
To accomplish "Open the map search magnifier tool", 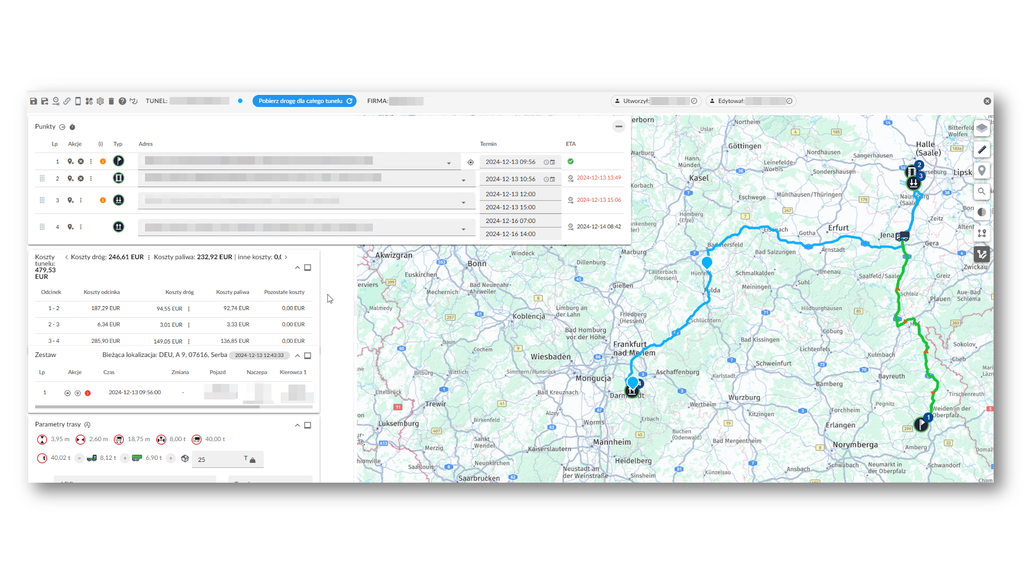I will 982,191.
